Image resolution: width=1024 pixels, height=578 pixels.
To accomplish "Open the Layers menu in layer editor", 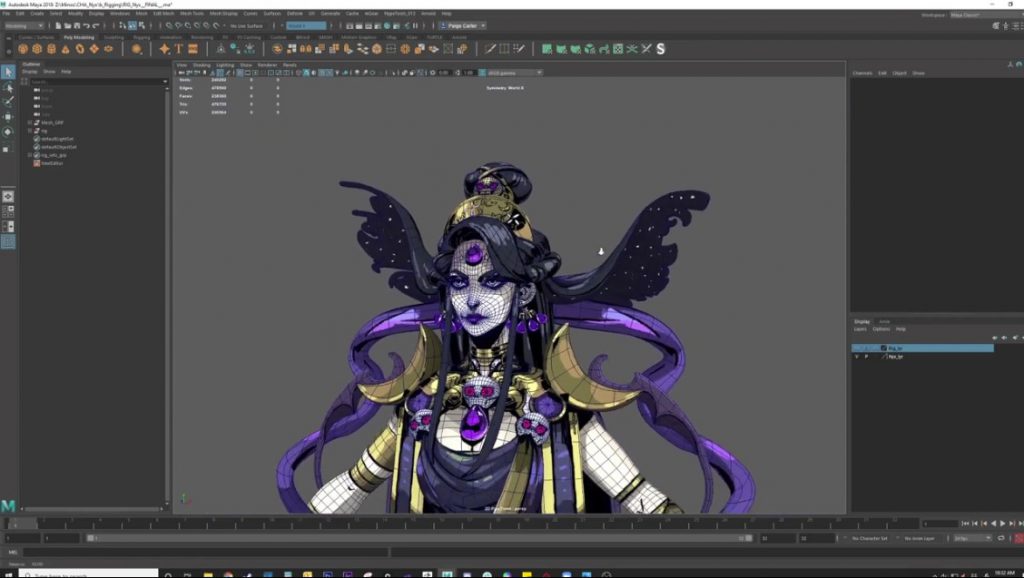I will pyautogui.click(x=859, y=329).
